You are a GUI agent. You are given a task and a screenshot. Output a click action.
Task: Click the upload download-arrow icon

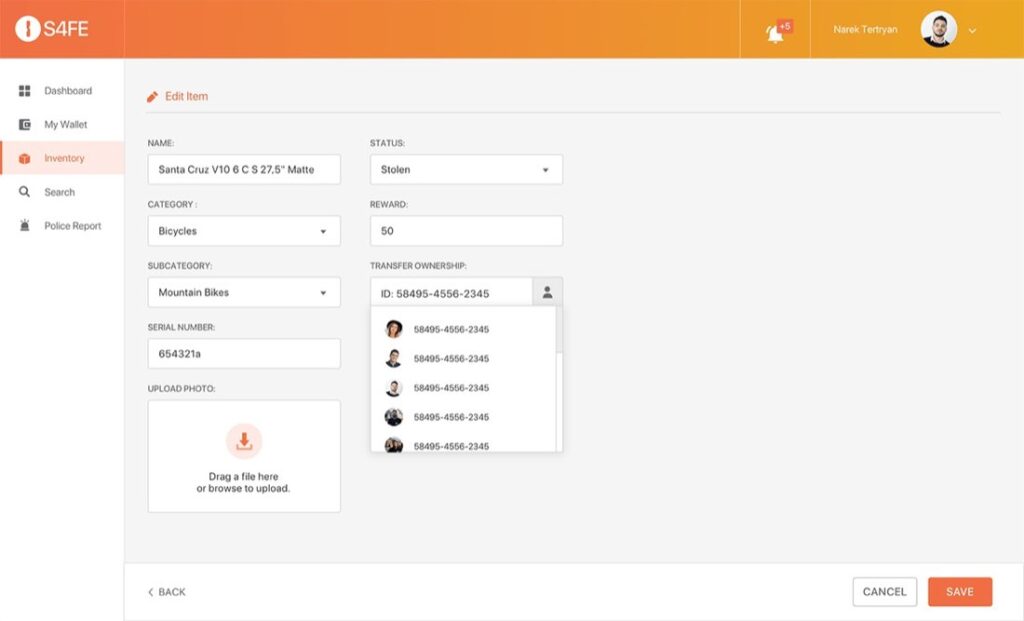point(244,441)
